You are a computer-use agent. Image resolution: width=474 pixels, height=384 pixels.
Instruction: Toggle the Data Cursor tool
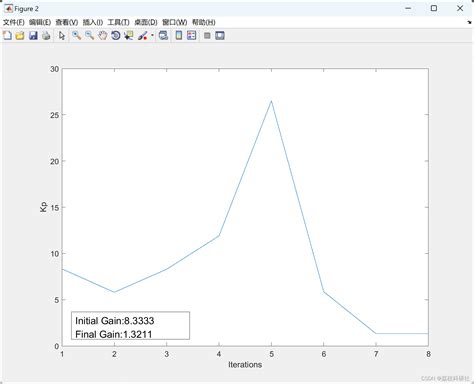129,35
